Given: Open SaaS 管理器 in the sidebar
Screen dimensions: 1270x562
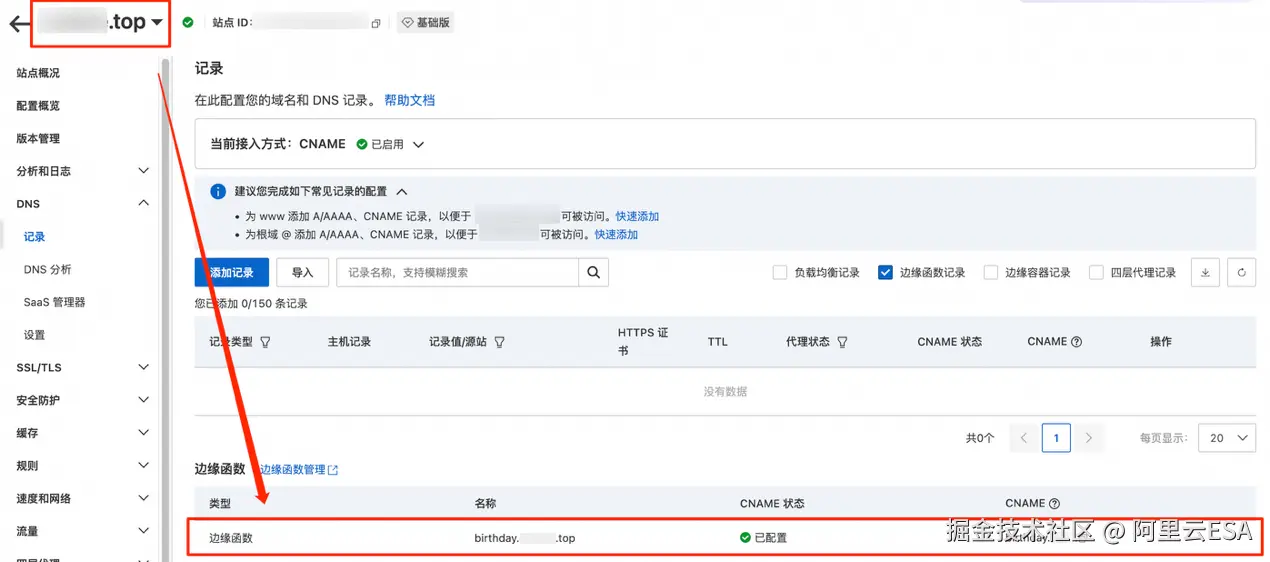Looking at the screenshot, I should coord(55,302).
